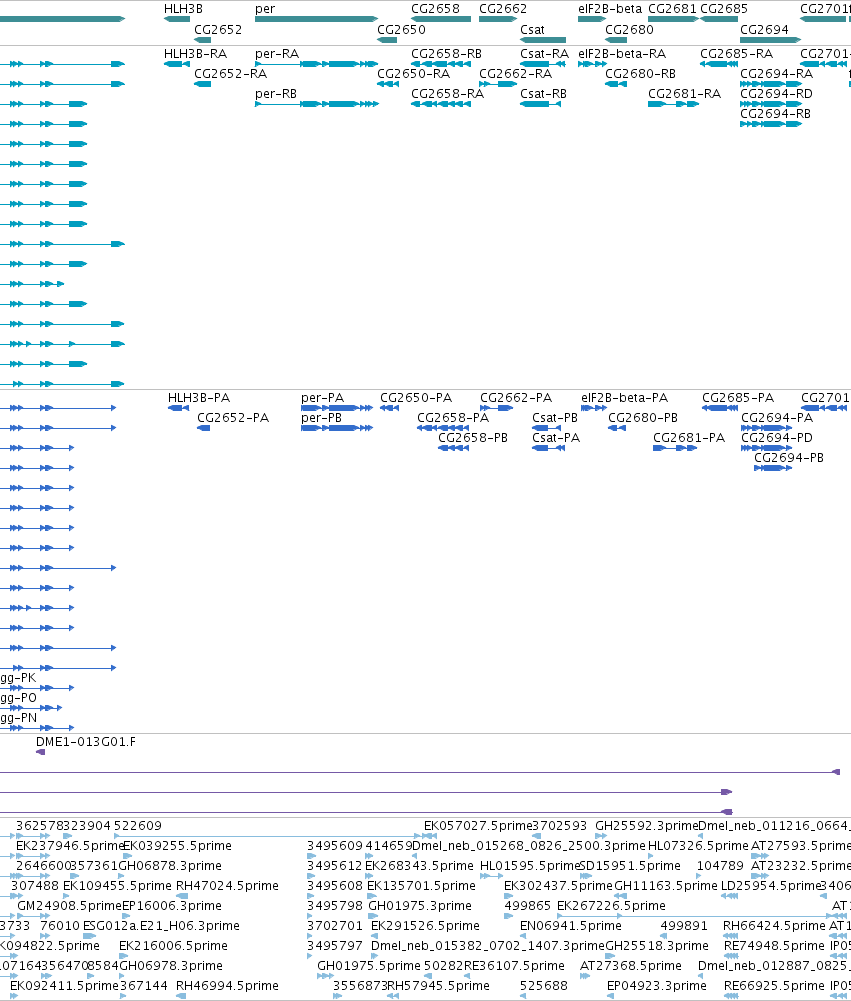Screen dimensions: 851x1001
Task: Click the Csat-RB transcript label
Action: 543,94
